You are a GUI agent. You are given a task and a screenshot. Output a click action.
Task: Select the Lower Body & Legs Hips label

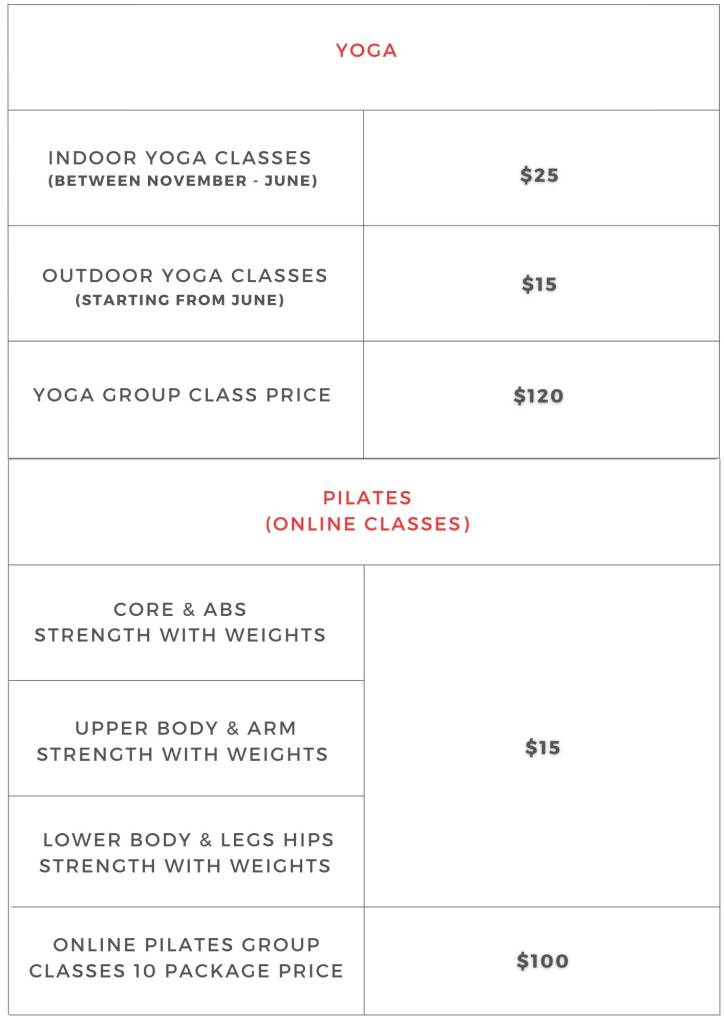coord(188,840)
